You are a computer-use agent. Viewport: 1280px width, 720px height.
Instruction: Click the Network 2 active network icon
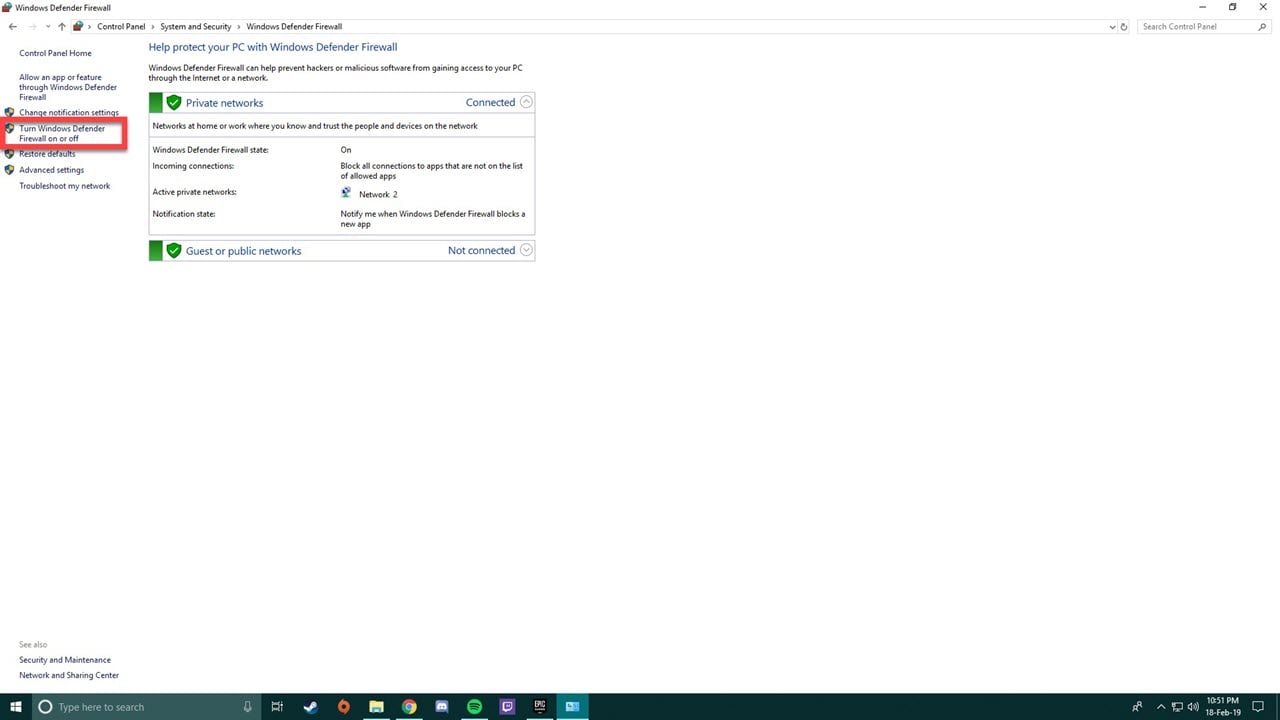coord(347,193)
